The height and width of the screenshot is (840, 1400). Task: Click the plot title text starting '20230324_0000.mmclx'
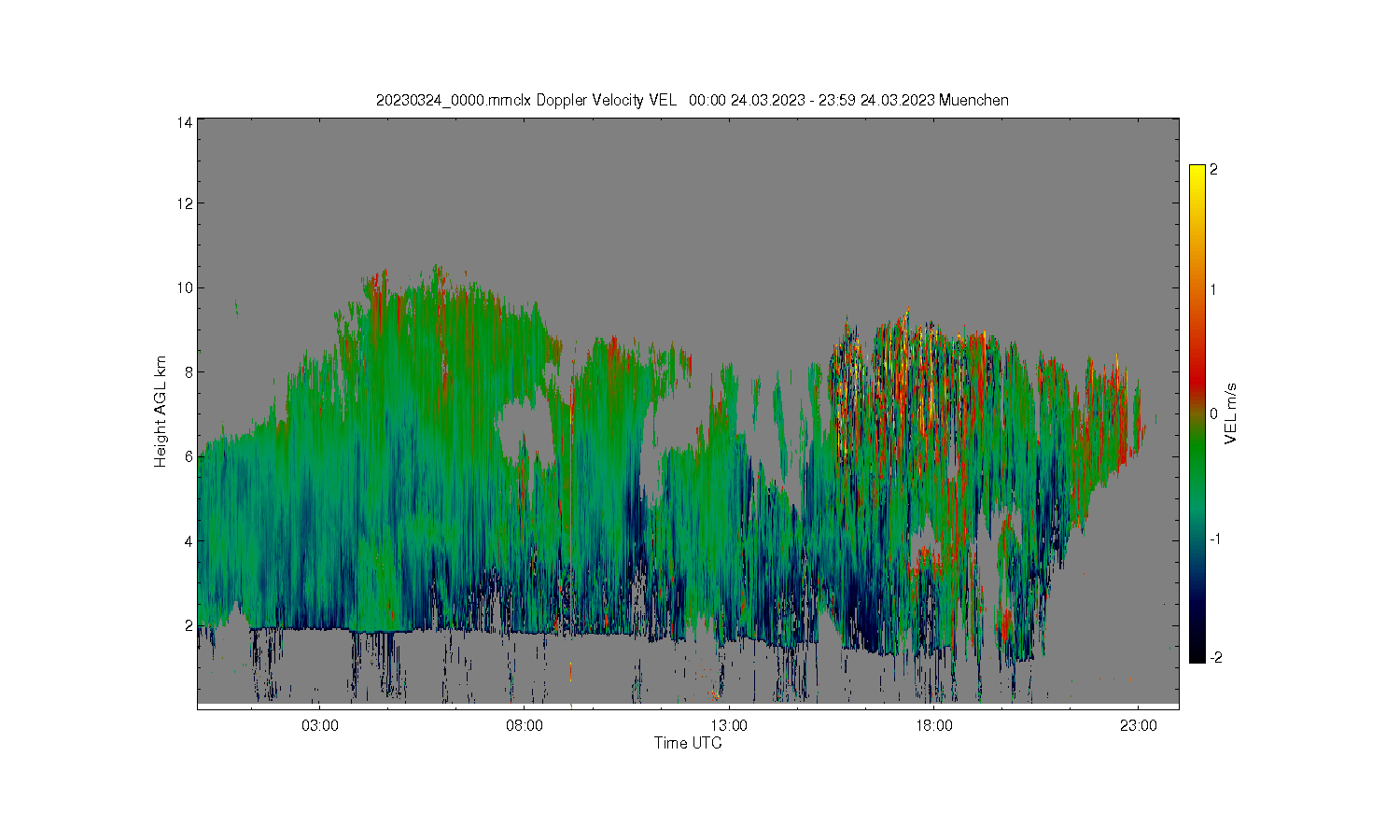(x=692, y=100)
